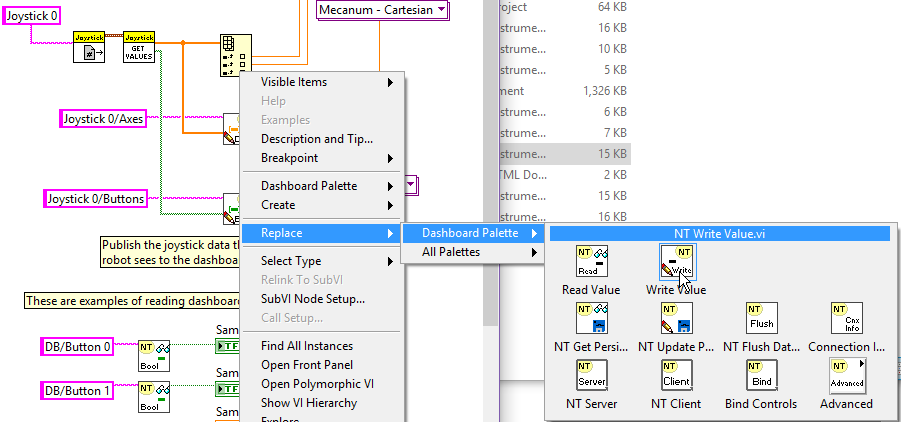This screenshot has width=901, height=422.
Task: Choose the NT Server icon
Action: tap(591, 376)
